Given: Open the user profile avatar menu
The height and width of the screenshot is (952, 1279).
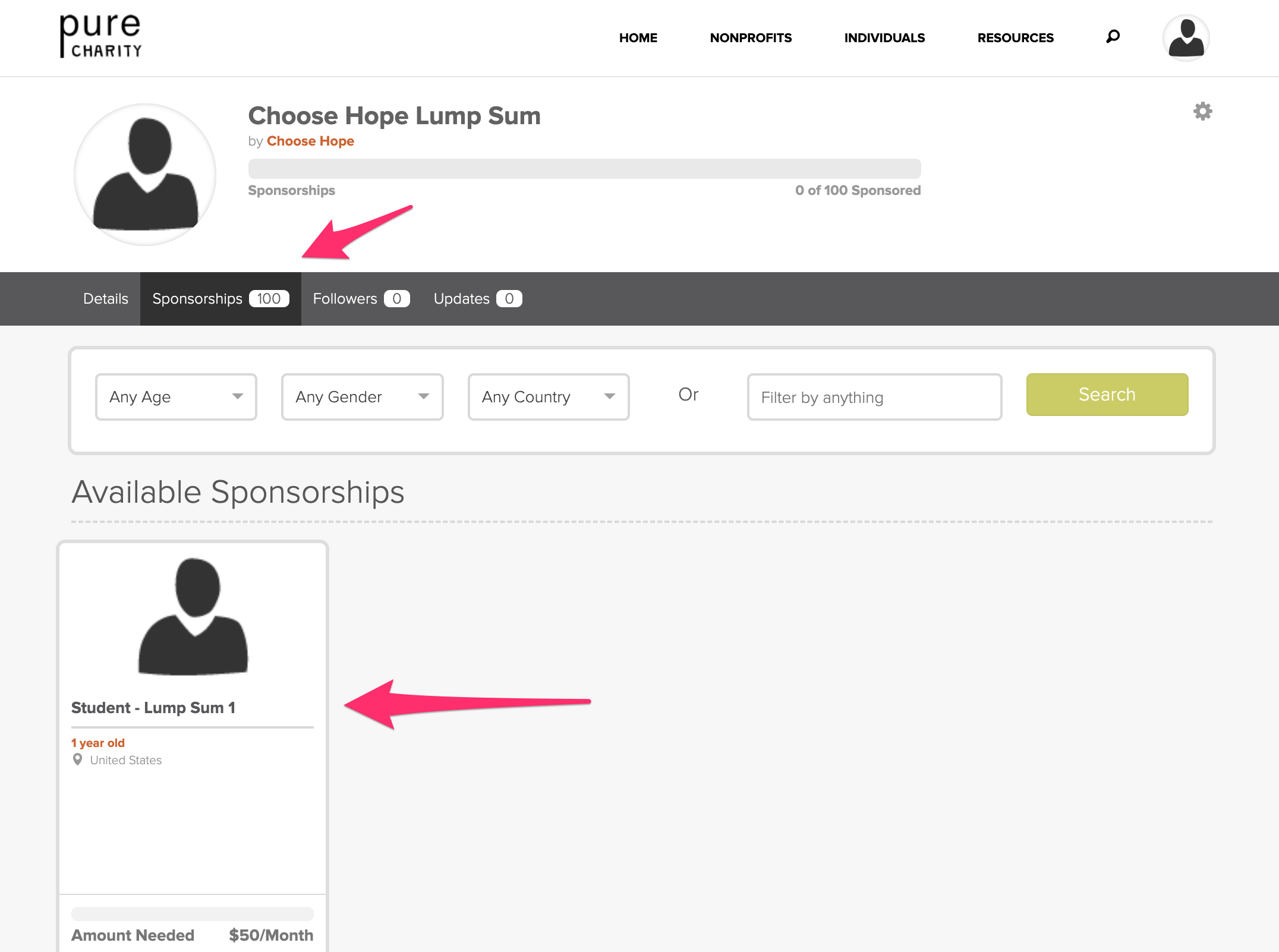Looking at the screenshot, I should pos(1186,38).
